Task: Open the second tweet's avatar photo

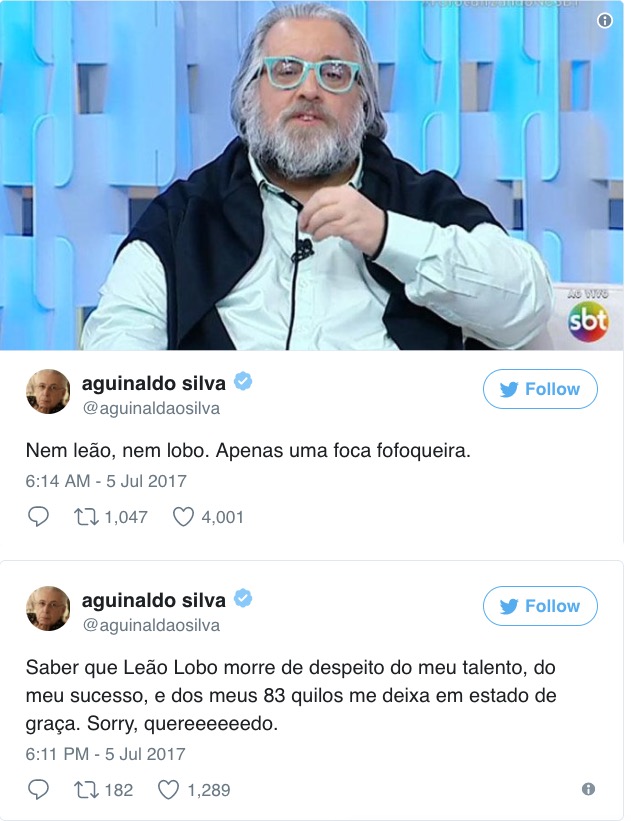Action: pos(48,608)
